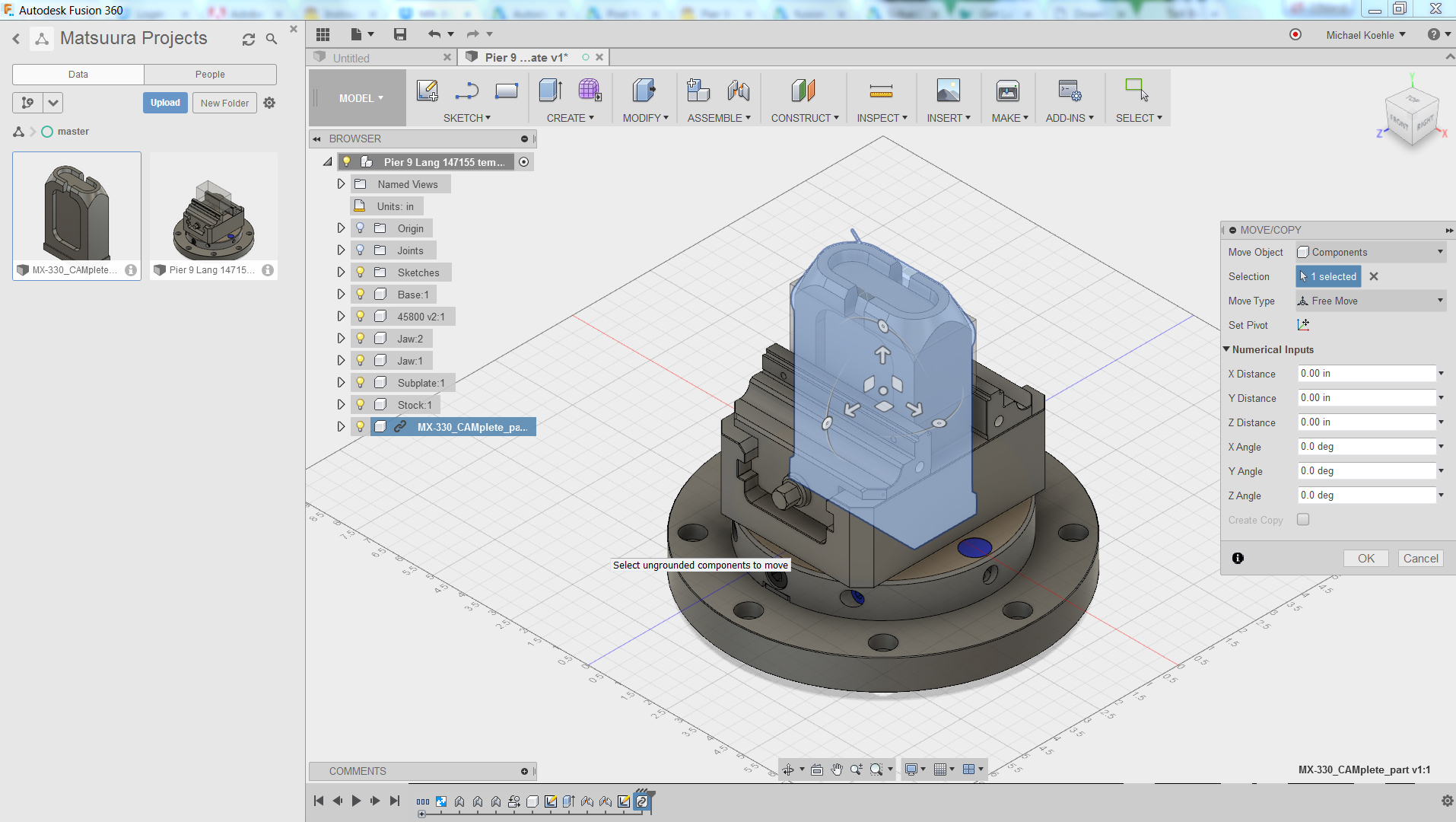Image resolution: width=1456 pixels, height=822 pixels.
Task: Click the Select tool icon
Action: point(1137,91)
